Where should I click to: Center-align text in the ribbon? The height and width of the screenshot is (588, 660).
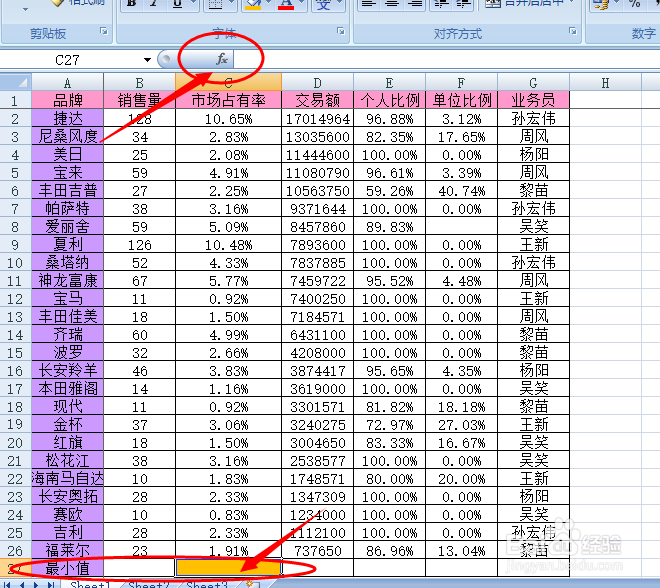pos(392,4)
